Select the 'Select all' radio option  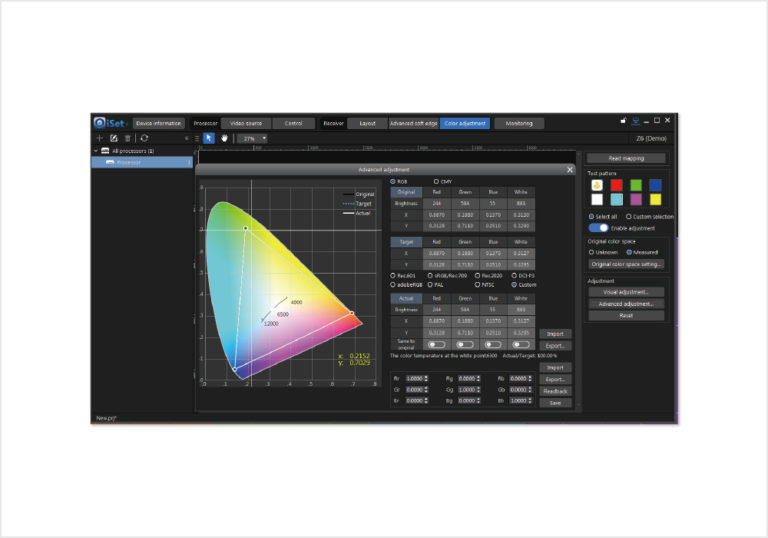point(591,217)
